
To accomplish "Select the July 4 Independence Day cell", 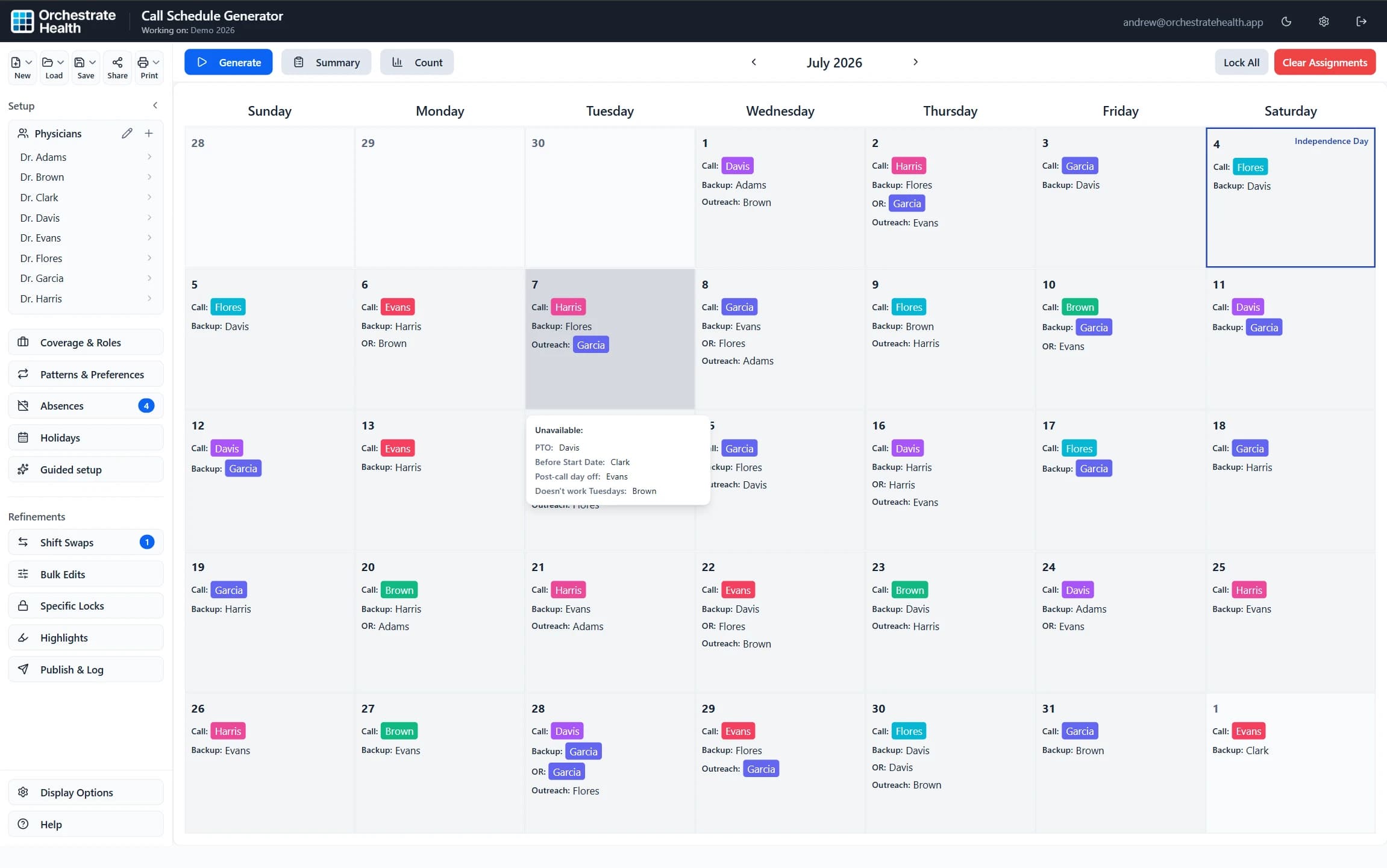I will [x=1290, y=197].
